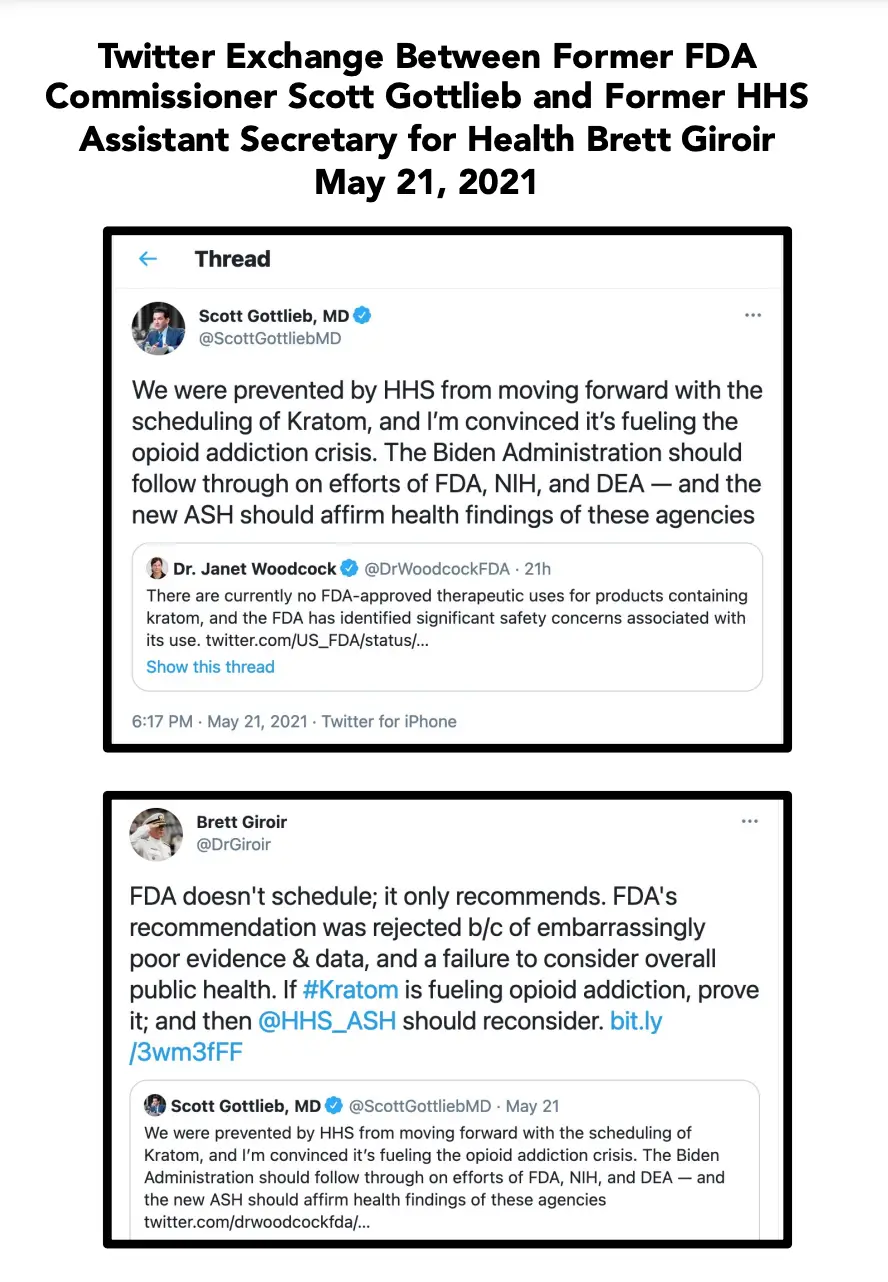
Task: Open @ScottGottliebMD handle in quoted tweet
Action: pyautogui.click(x=415, y=1105)
